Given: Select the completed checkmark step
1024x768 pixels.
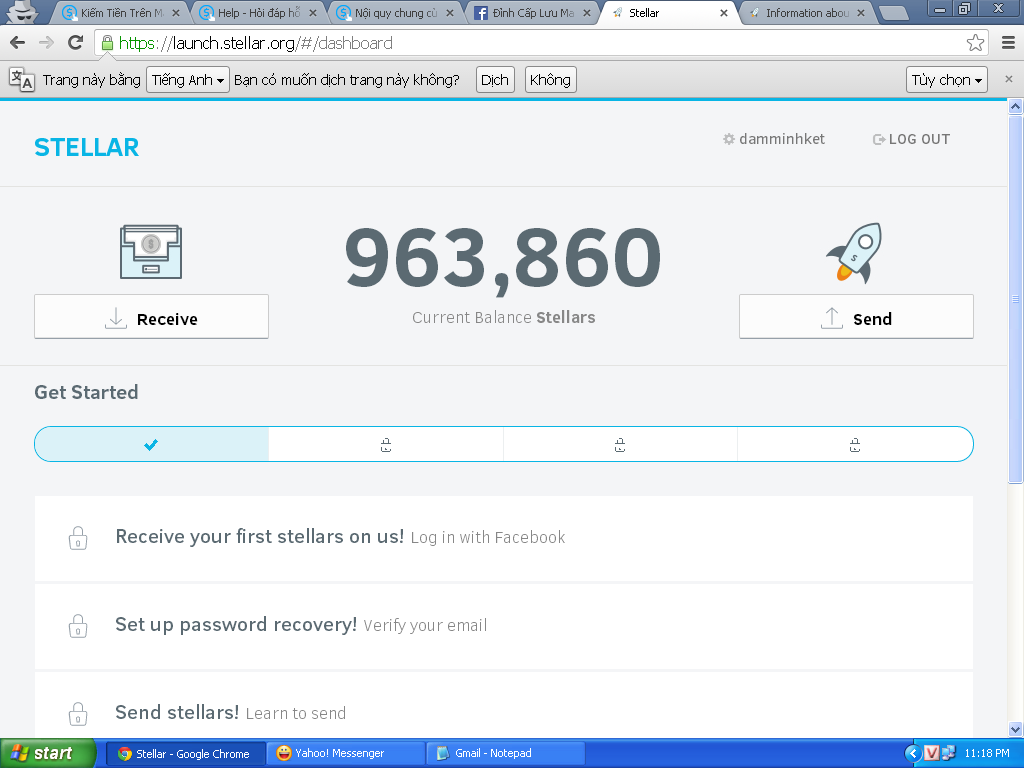Looking at the screenshot, I should pyautogui.click(x=152, y=445).
